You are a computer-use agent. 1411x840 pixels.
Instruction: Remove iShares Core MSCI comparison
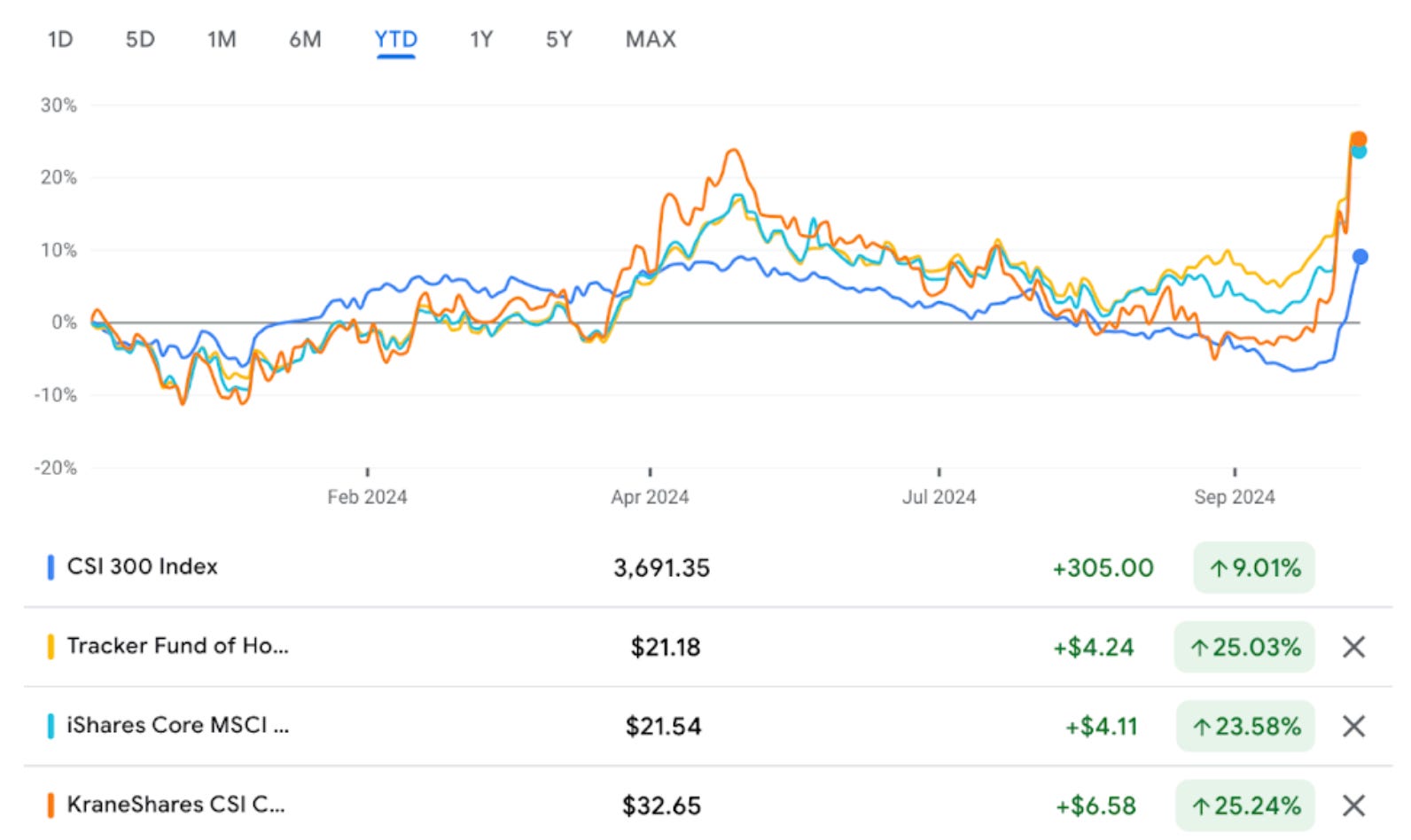click(x=1353, y=727)
